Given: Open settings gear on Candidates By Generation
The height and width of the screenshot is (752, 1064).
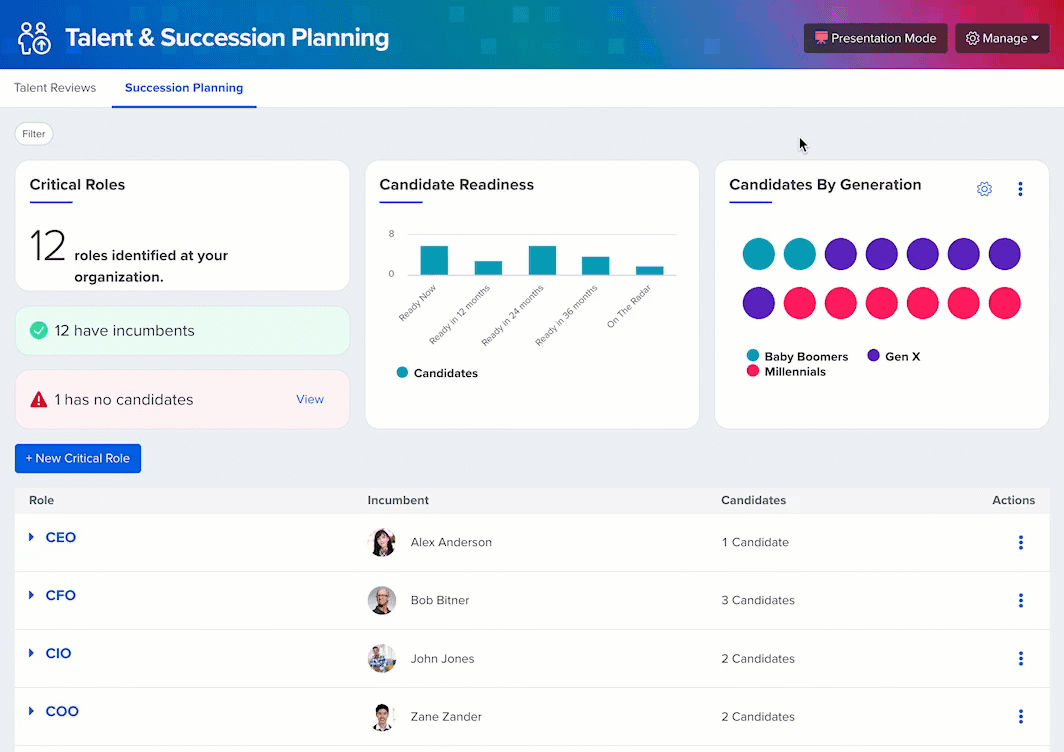Looking at the screenshot, I should (x=984, y=189).
